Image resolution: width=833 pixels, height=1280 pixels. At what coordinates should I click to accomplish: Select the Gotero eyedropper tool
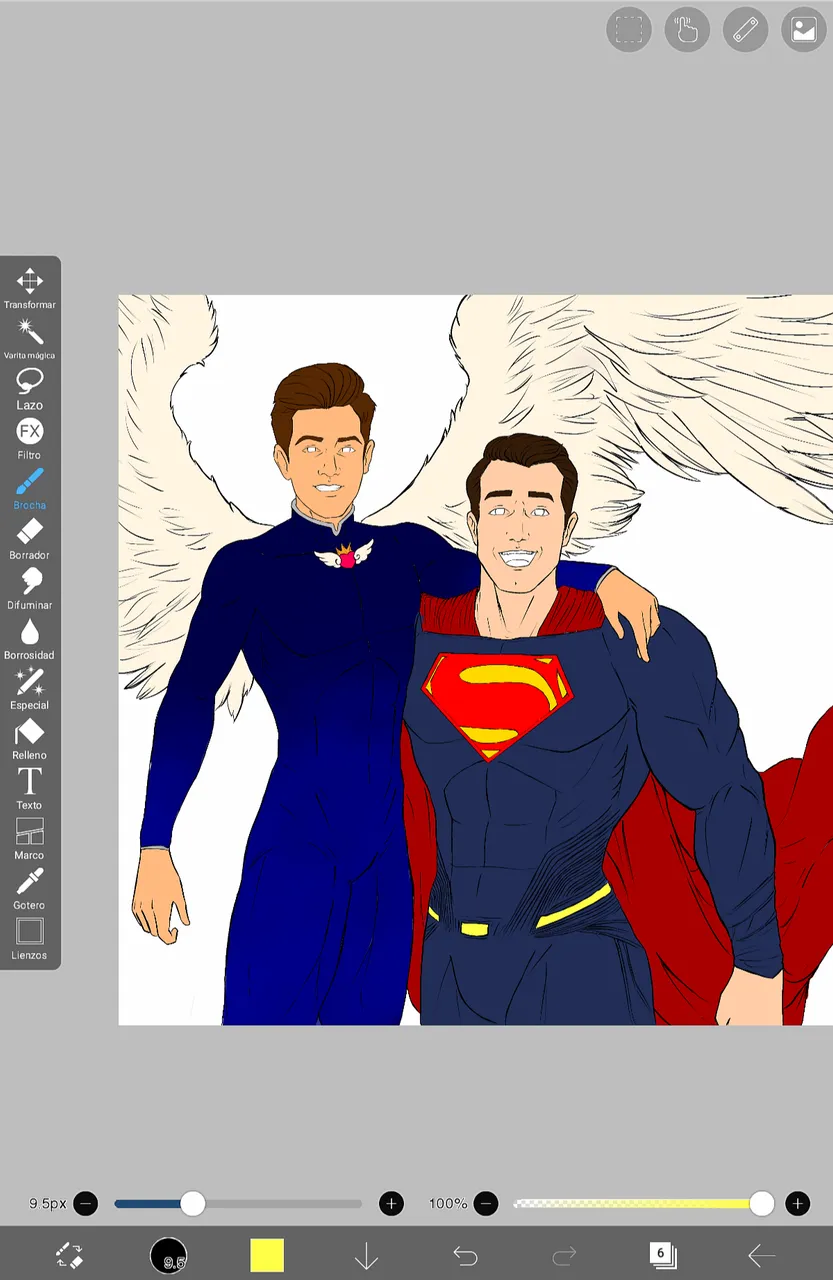[29, 888]
